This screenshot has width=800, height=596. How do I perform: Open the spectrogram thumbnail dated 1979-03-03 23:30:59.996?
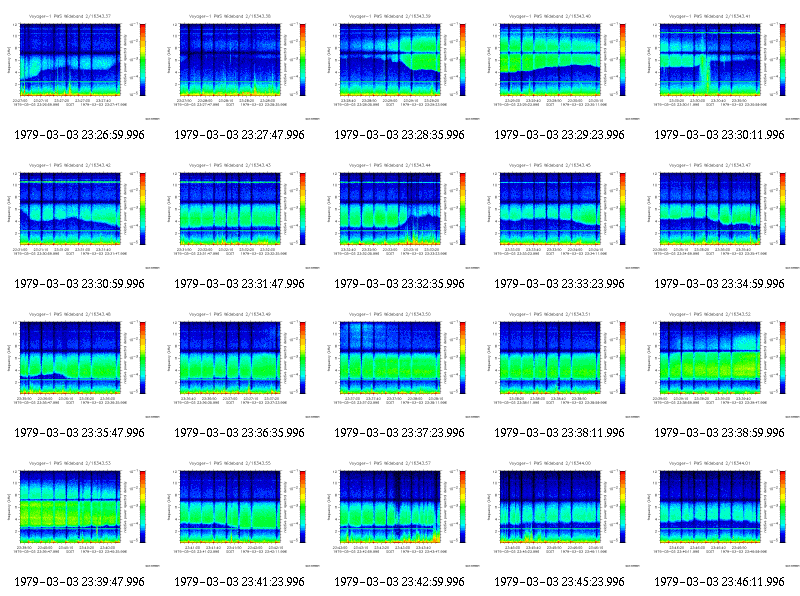[x=80, y=215]
